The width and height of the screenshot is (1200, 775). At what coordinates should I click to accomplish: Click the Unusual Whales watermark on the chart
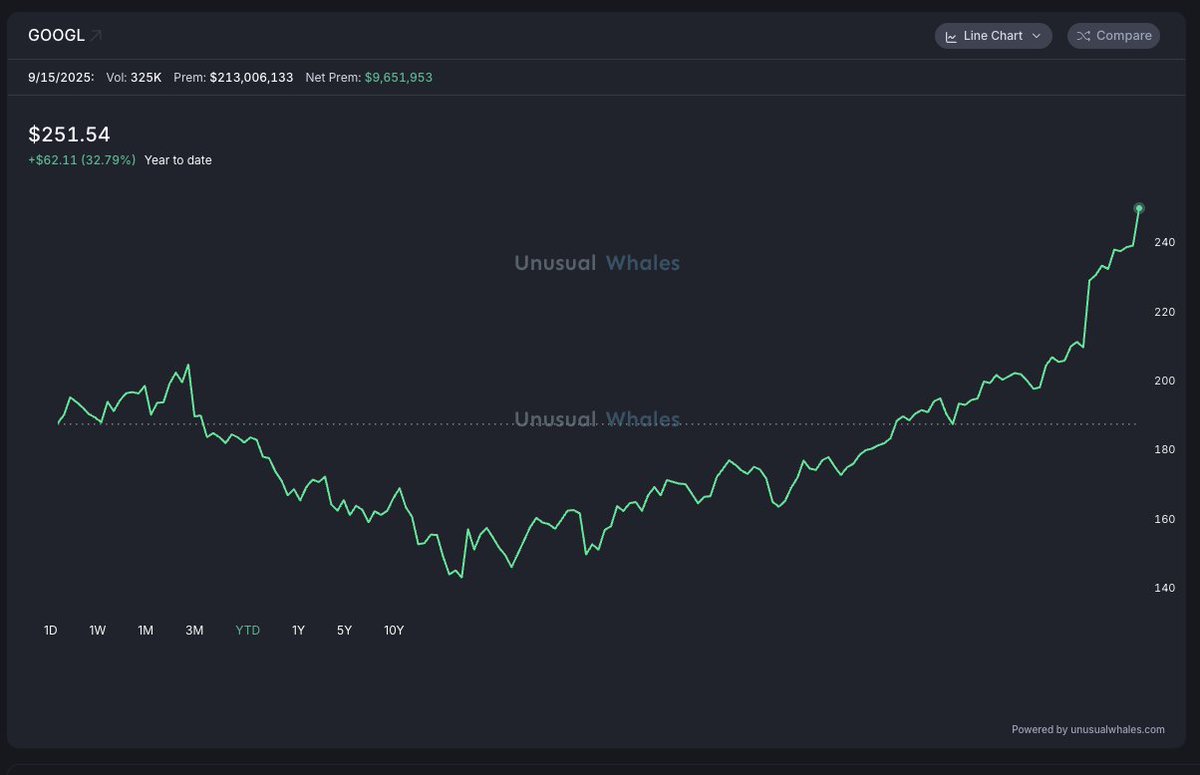coord(597,262)
